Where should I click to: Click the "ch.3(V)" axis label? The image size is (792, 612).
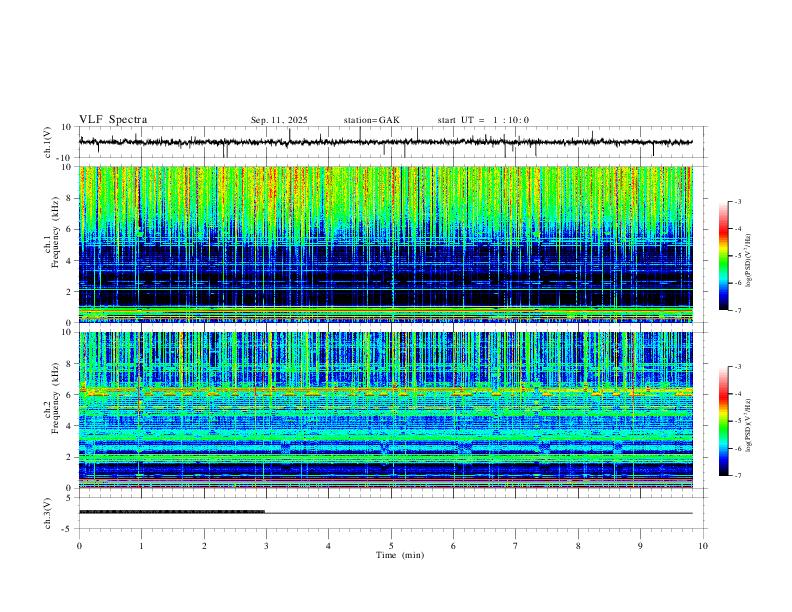click(48, 513)
